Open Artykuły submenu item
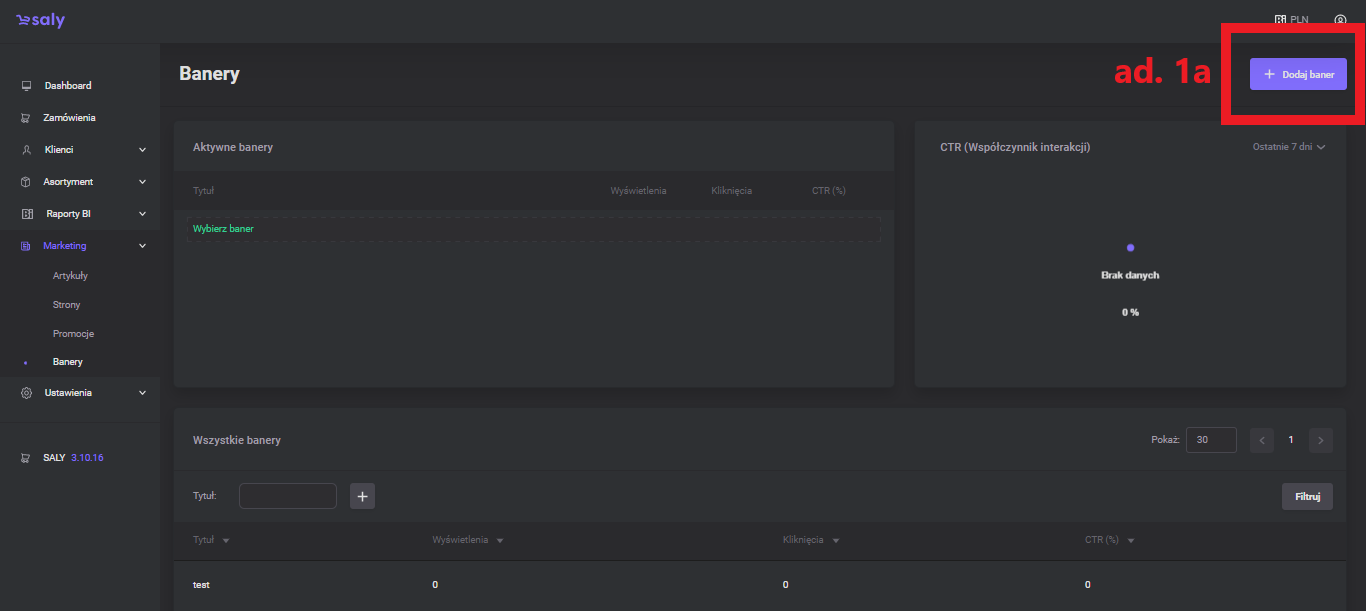This screenshot has width=1366, height=611. point(70,276)
